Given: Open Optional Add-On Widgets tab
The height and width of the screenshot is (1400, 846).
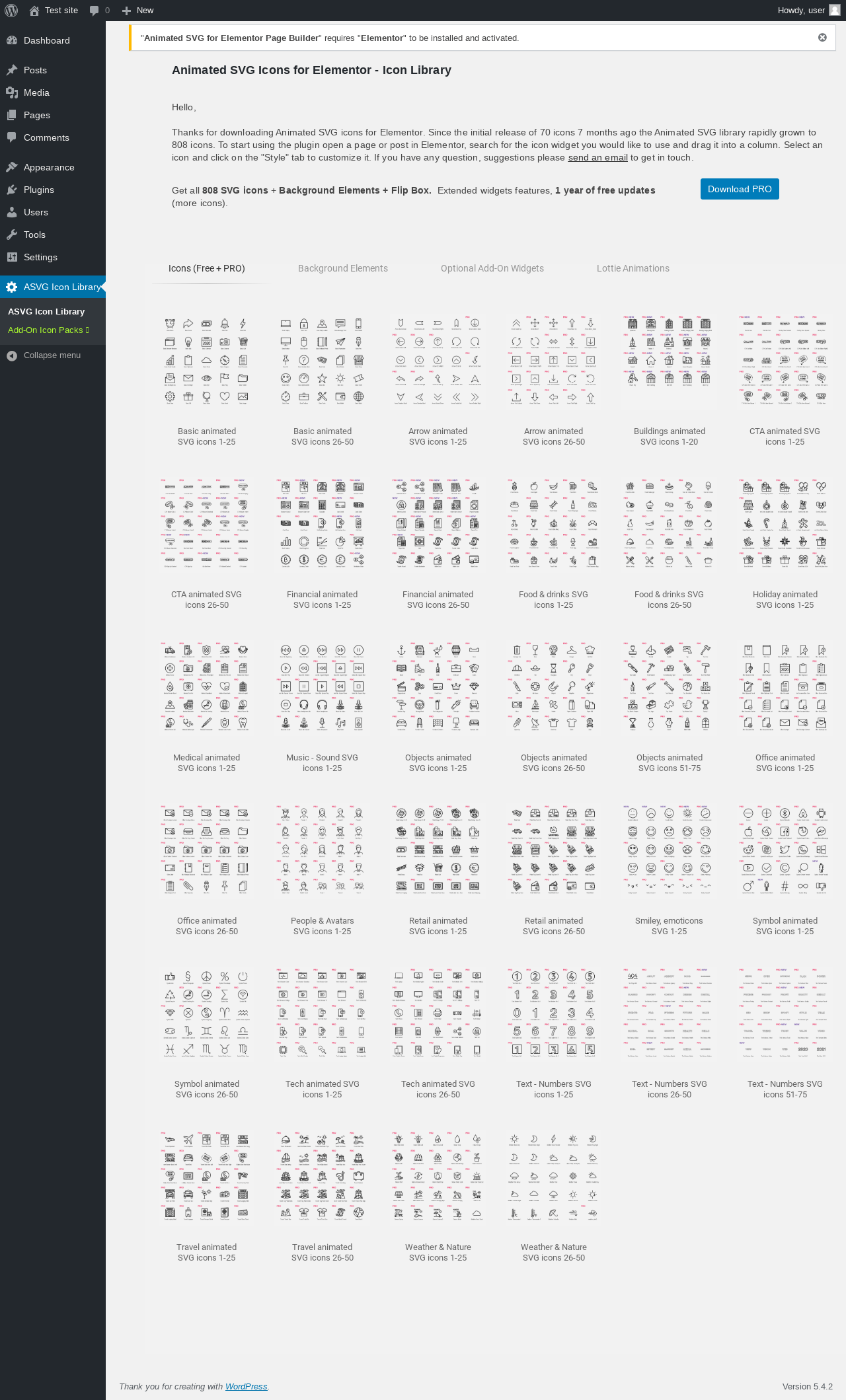Looking at the screenshot, I should [492, 268].
